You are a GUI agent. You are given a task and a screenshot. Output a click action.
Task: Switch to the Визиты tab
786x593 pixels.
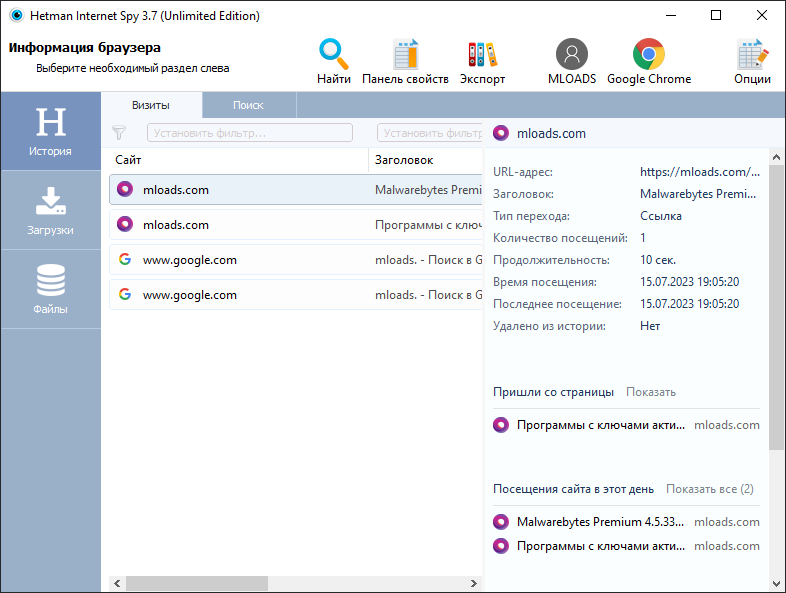pos(151,105)
